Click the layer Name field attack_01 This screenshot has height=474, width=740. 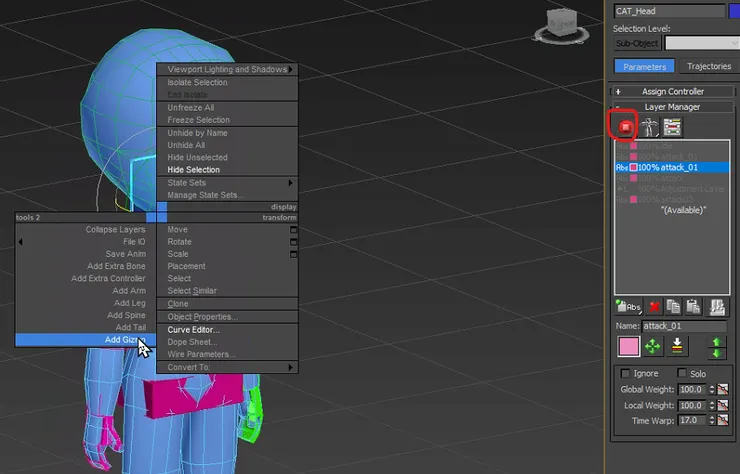[684, 326]
